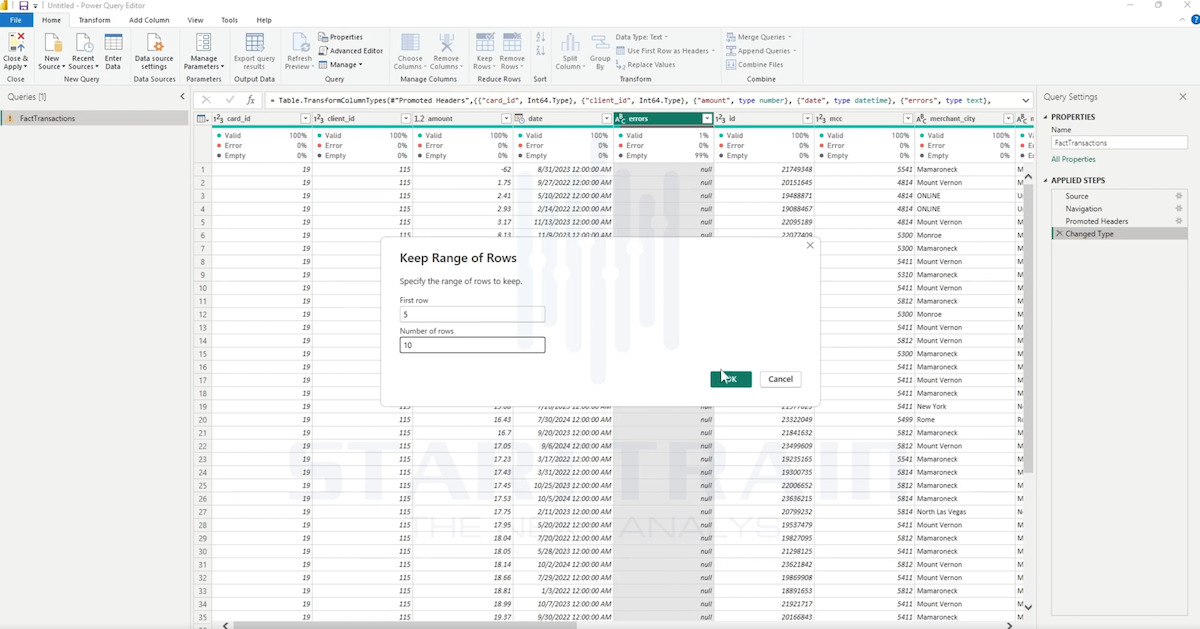This screenshot has width=1200, height=629.
Task: Click the Refresh Preview icon
Action: 299,43
